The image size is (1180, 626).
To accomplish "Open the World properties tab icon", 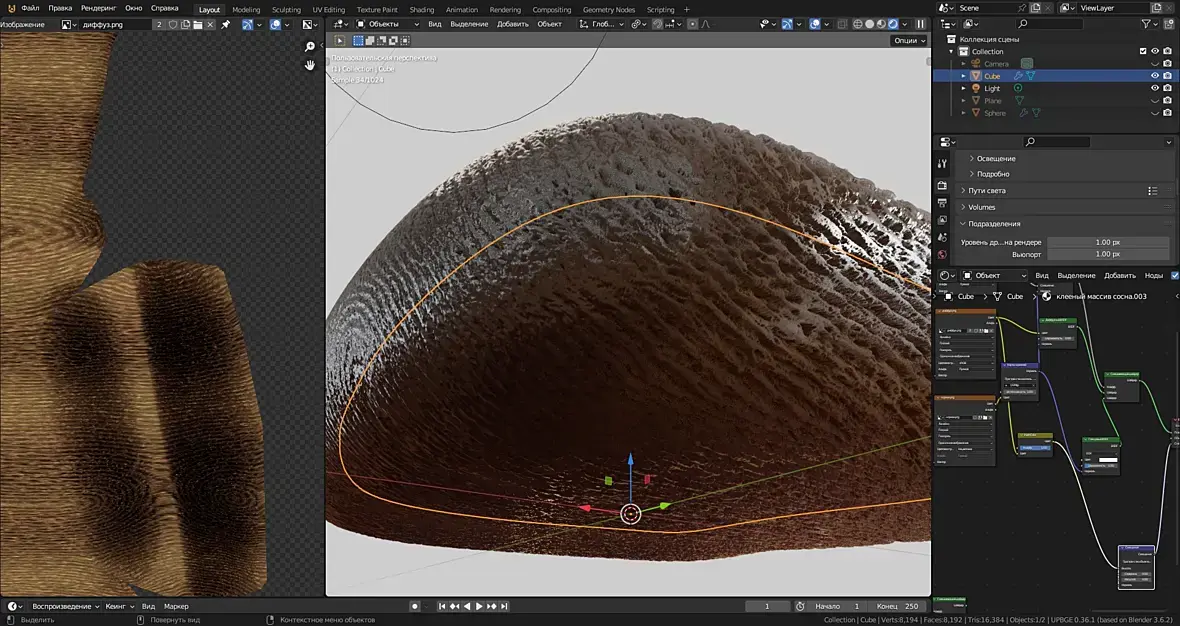I will pos(942,254).
